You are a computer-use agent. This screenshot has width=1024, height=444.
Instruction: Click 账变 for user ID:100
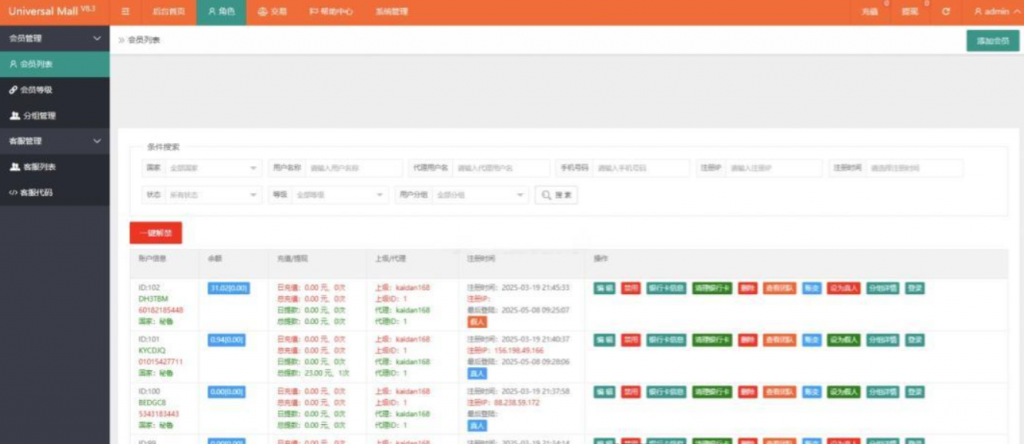[811, 392]
